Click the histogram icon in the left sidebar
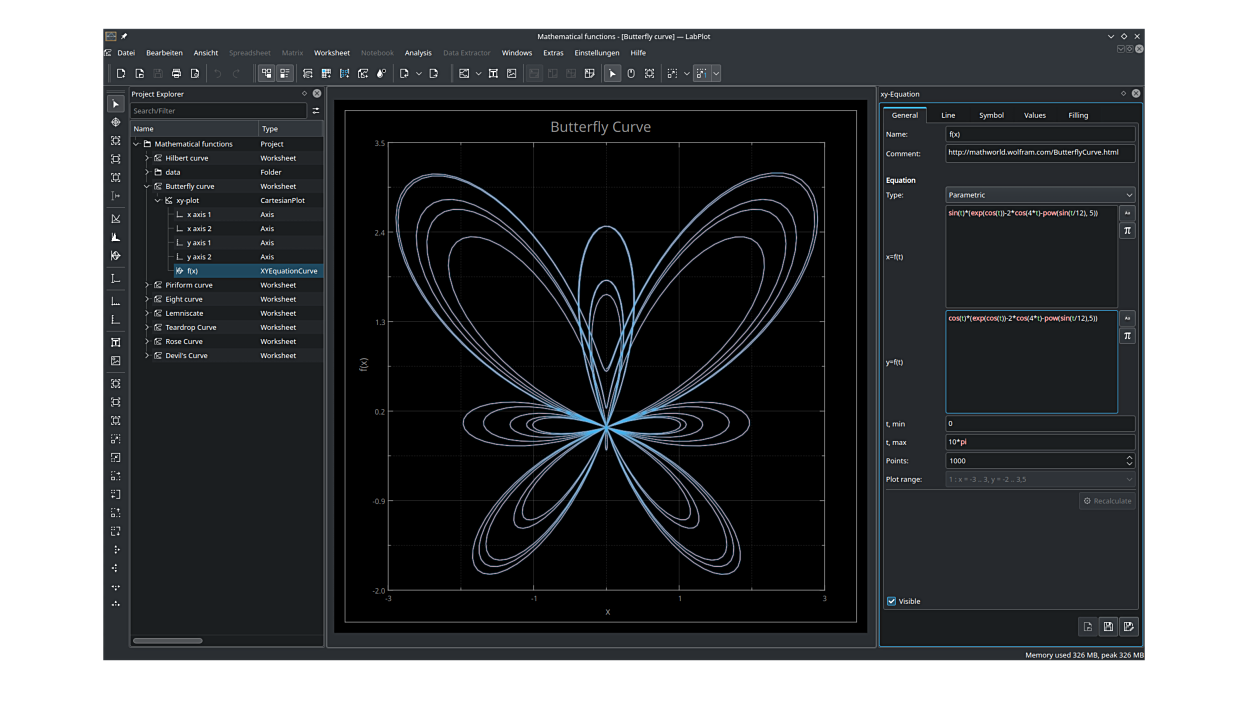1248x702 pixels. (116, 237)
